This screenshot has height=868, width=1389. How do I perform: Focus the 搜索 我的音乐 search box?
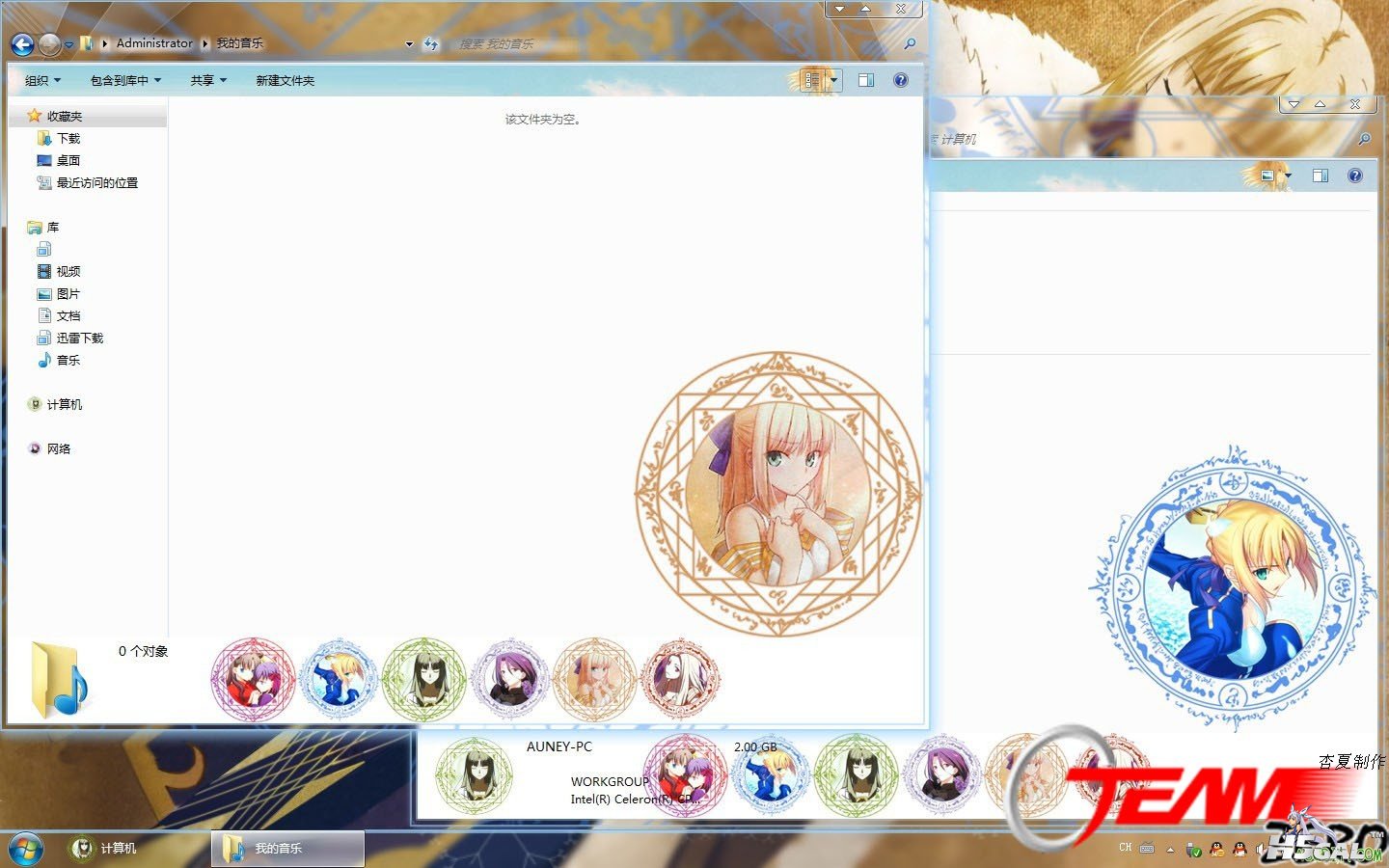(x=675, y=43)
